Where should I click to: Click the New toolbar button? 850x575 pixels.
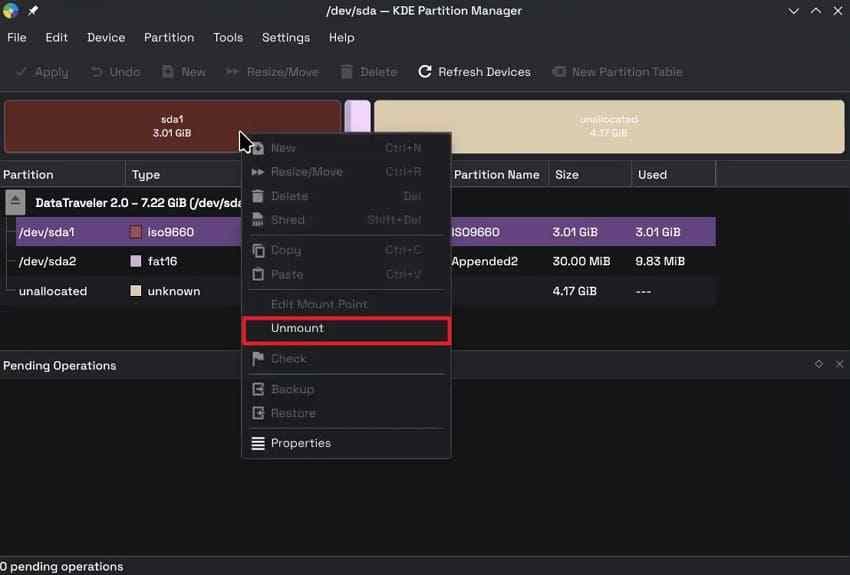[184, 72]
